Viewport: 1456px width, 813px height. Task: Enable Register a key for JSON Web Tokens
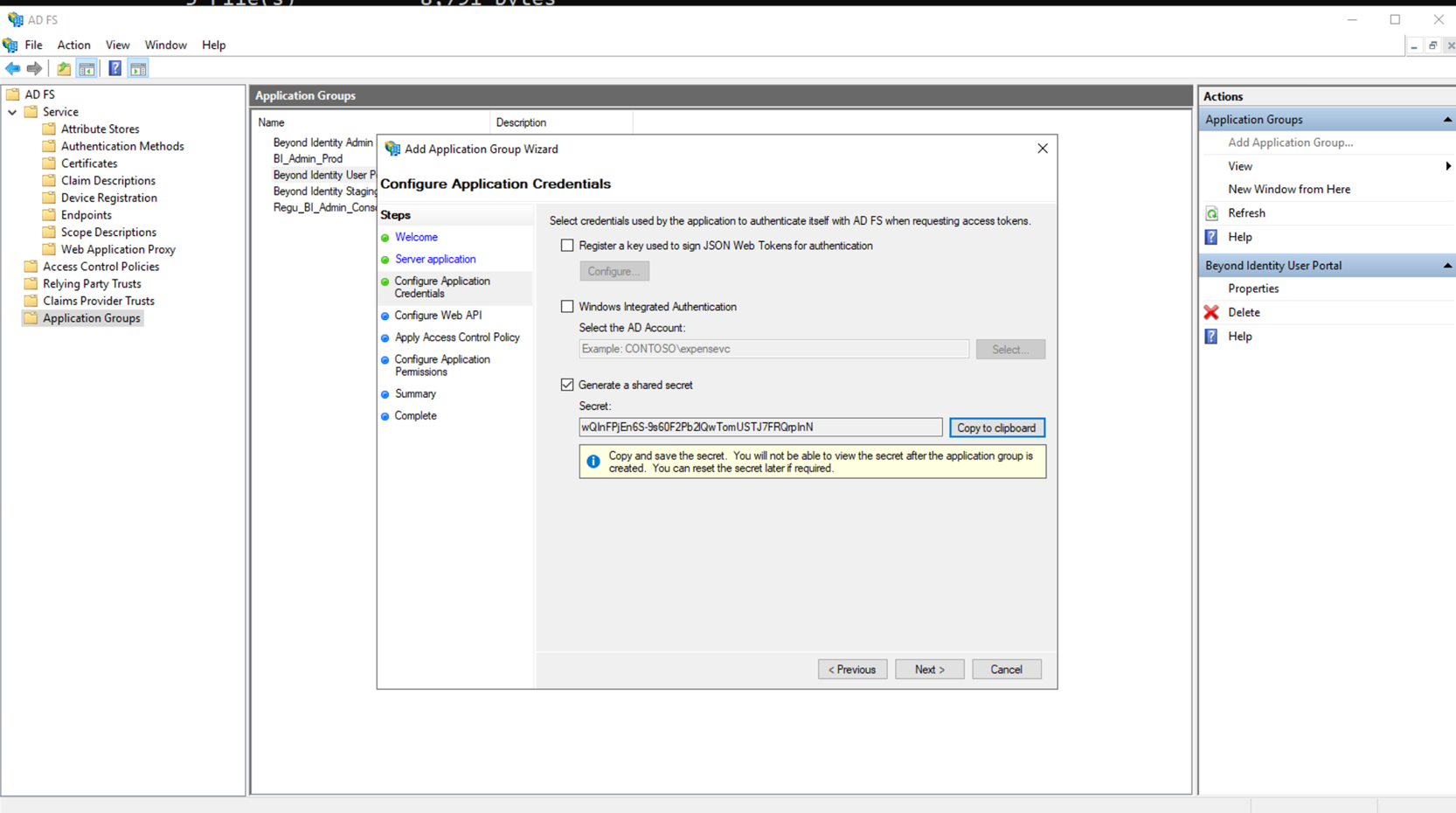(567, 246)
